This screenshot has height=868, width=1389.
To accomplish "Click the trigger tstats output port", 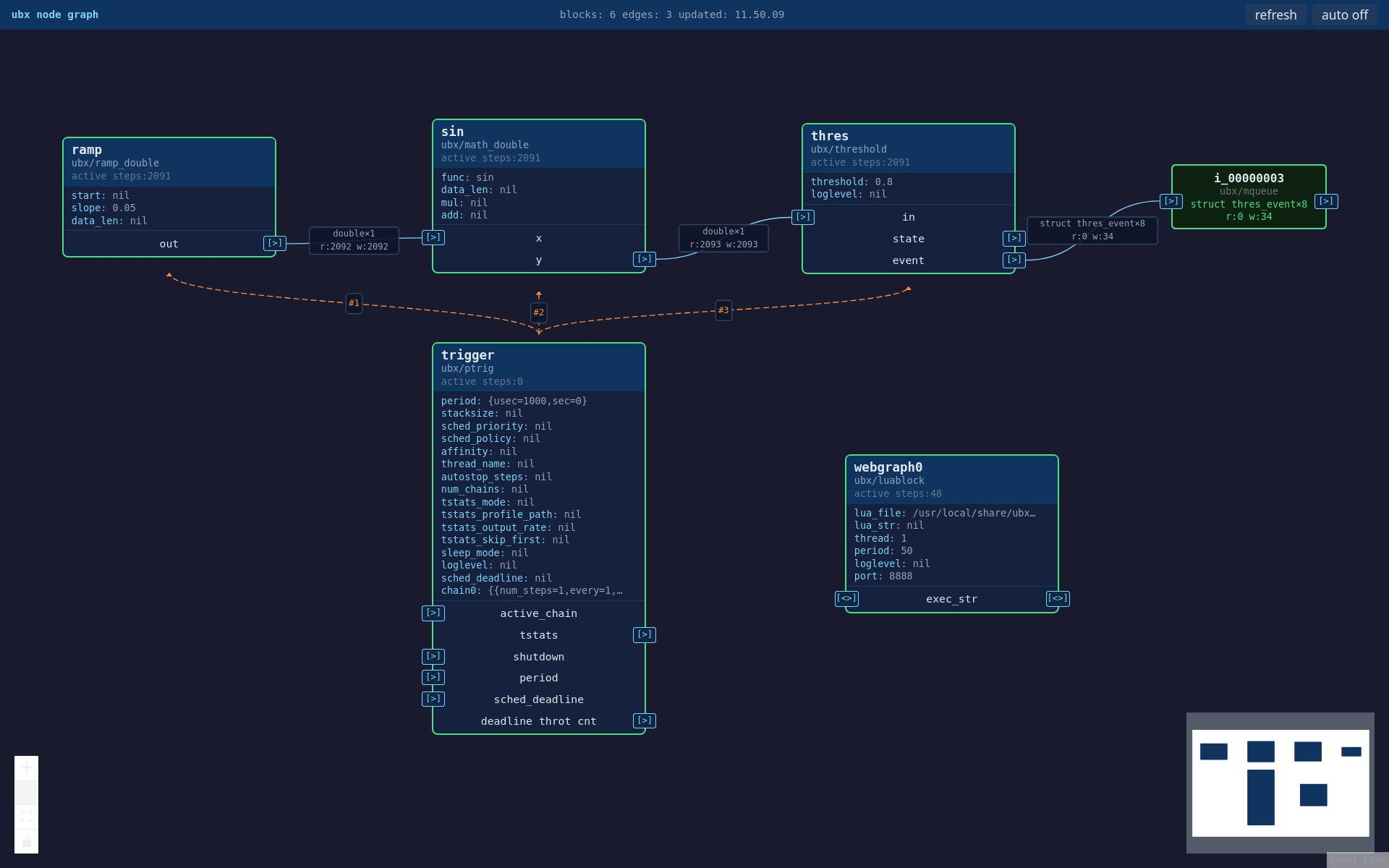I will coord(645,634).
